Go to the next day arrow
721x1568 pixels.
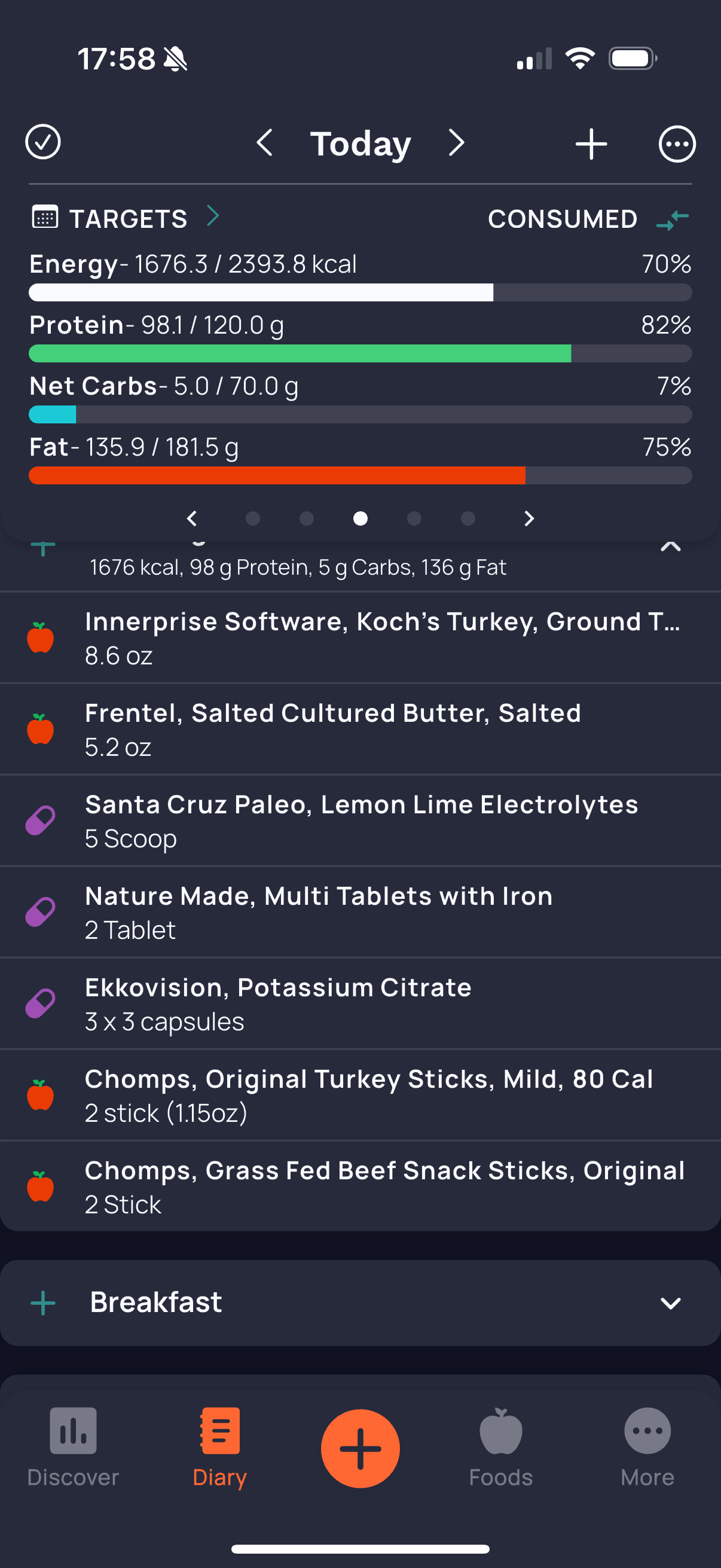point(456,143)
